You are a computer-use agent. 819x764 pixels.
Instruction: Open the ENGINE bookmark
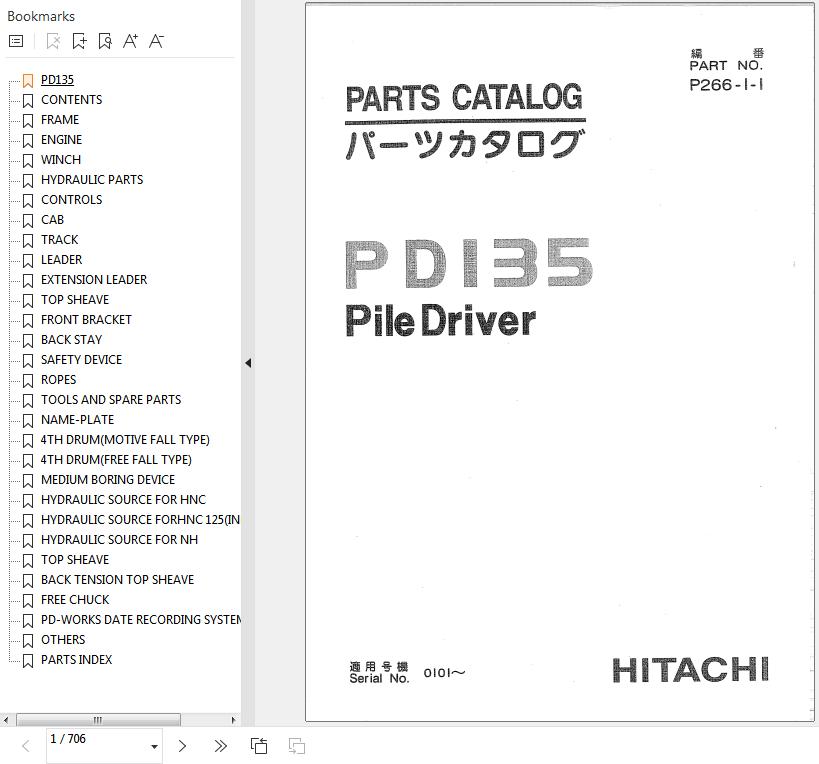pos(62,140)
